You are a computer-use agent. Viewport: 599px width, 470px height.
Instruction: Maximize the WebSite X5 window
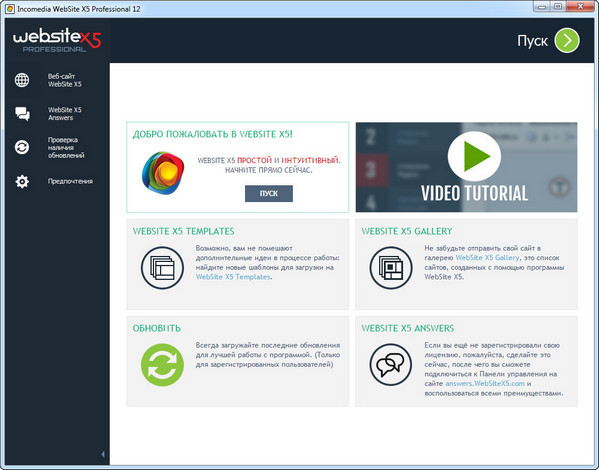(558, 6)
